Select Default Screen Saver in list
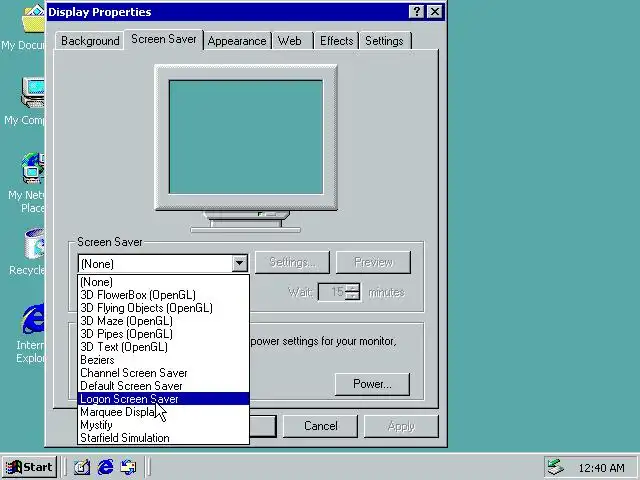 pos(163,386)
